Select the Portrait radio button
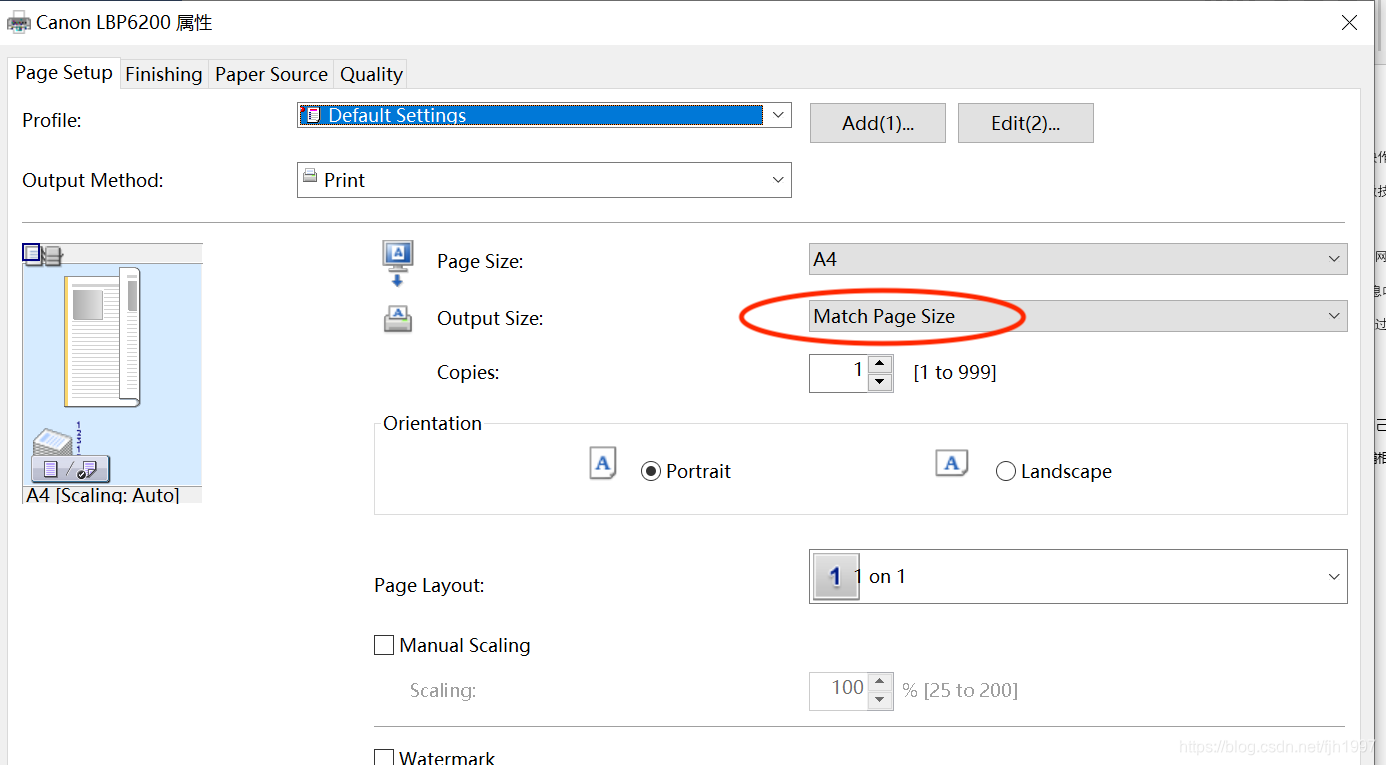 pyautogui.click(x=651, y=471)
